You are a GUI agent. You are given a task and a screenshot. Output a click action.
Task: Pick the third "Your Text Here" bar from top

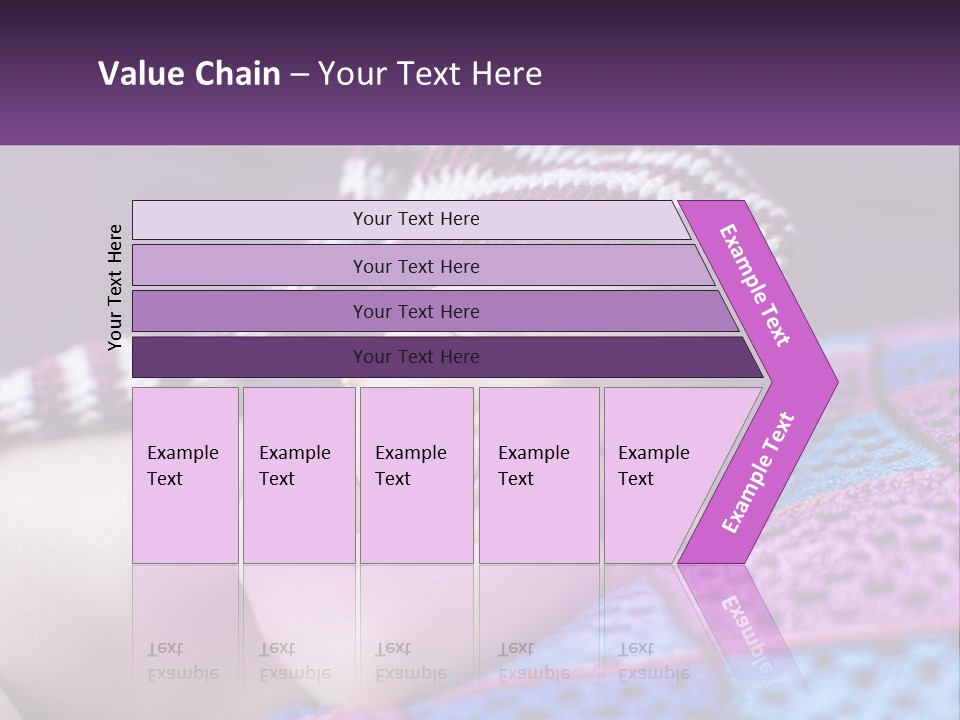click(415, 311)
